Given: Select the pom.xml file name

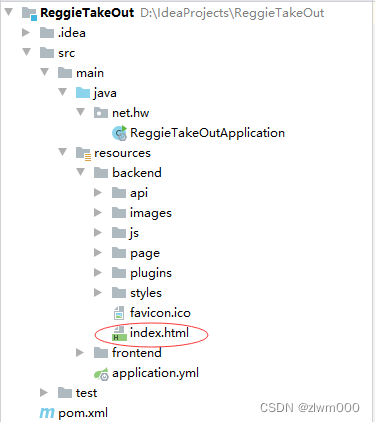Looking at the screenshot, I should [x=83, y=413].
